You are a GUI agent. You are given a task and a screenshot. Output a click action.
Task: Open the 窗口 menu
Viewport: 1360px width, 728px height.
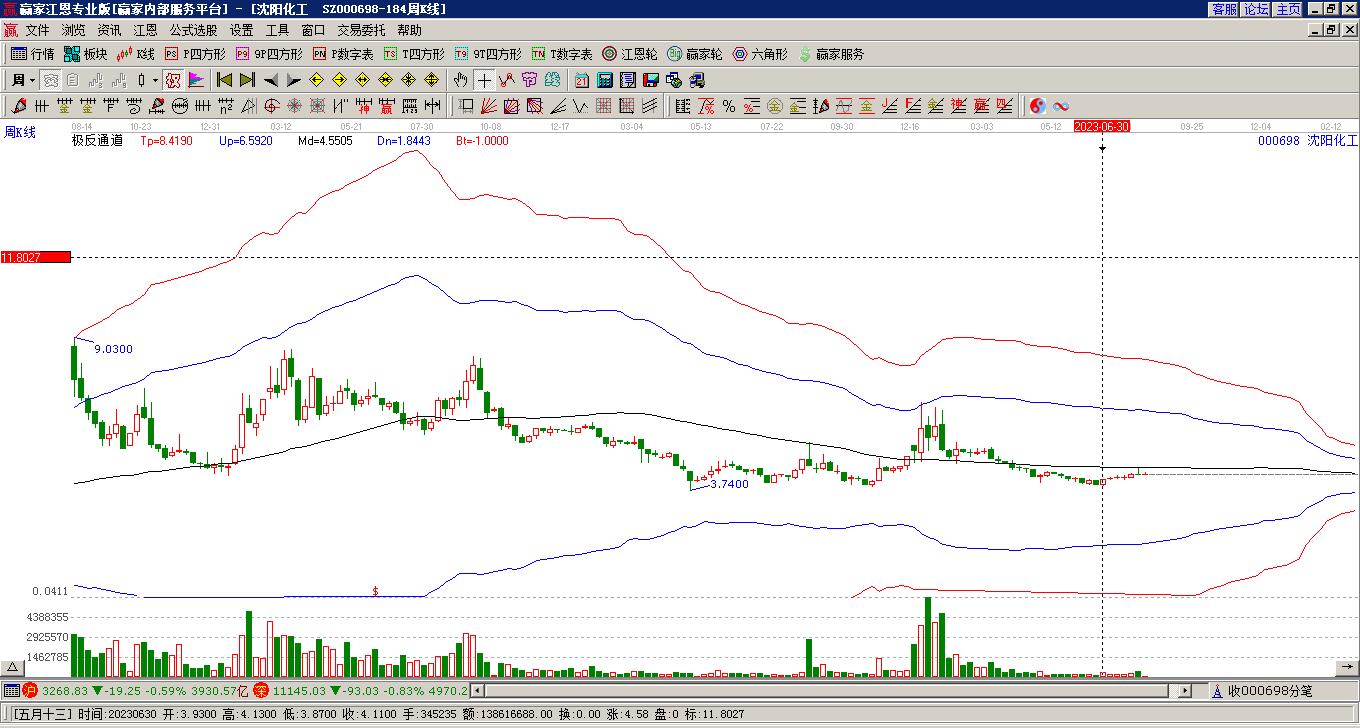coord(313,31)
